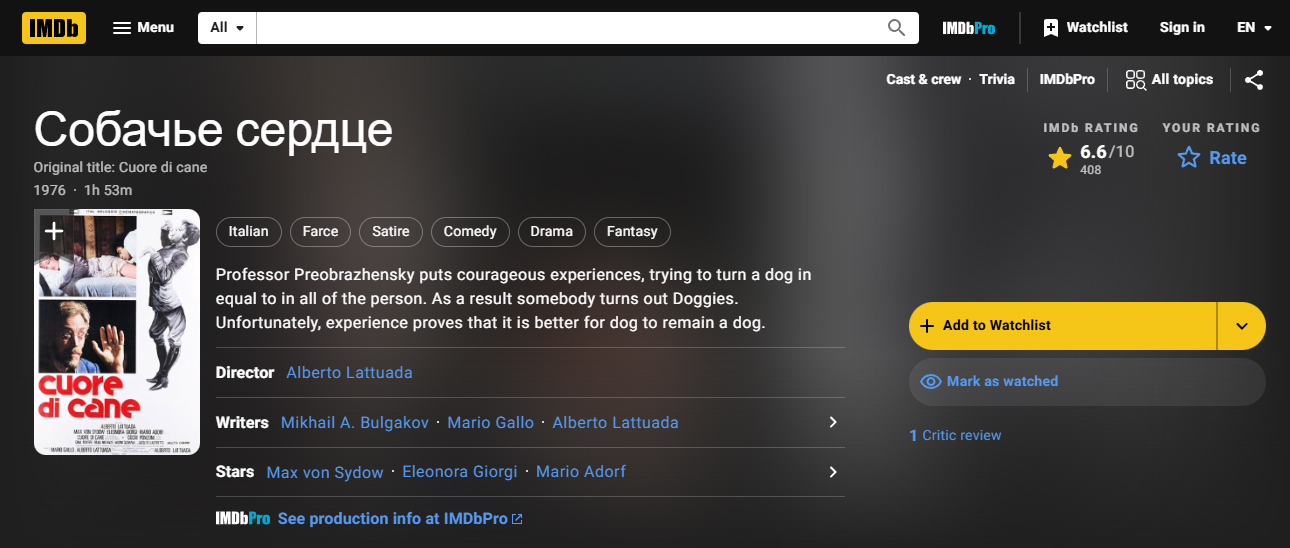Open the Trivia link
This screenshot has height=548, width=1290.
997,79
